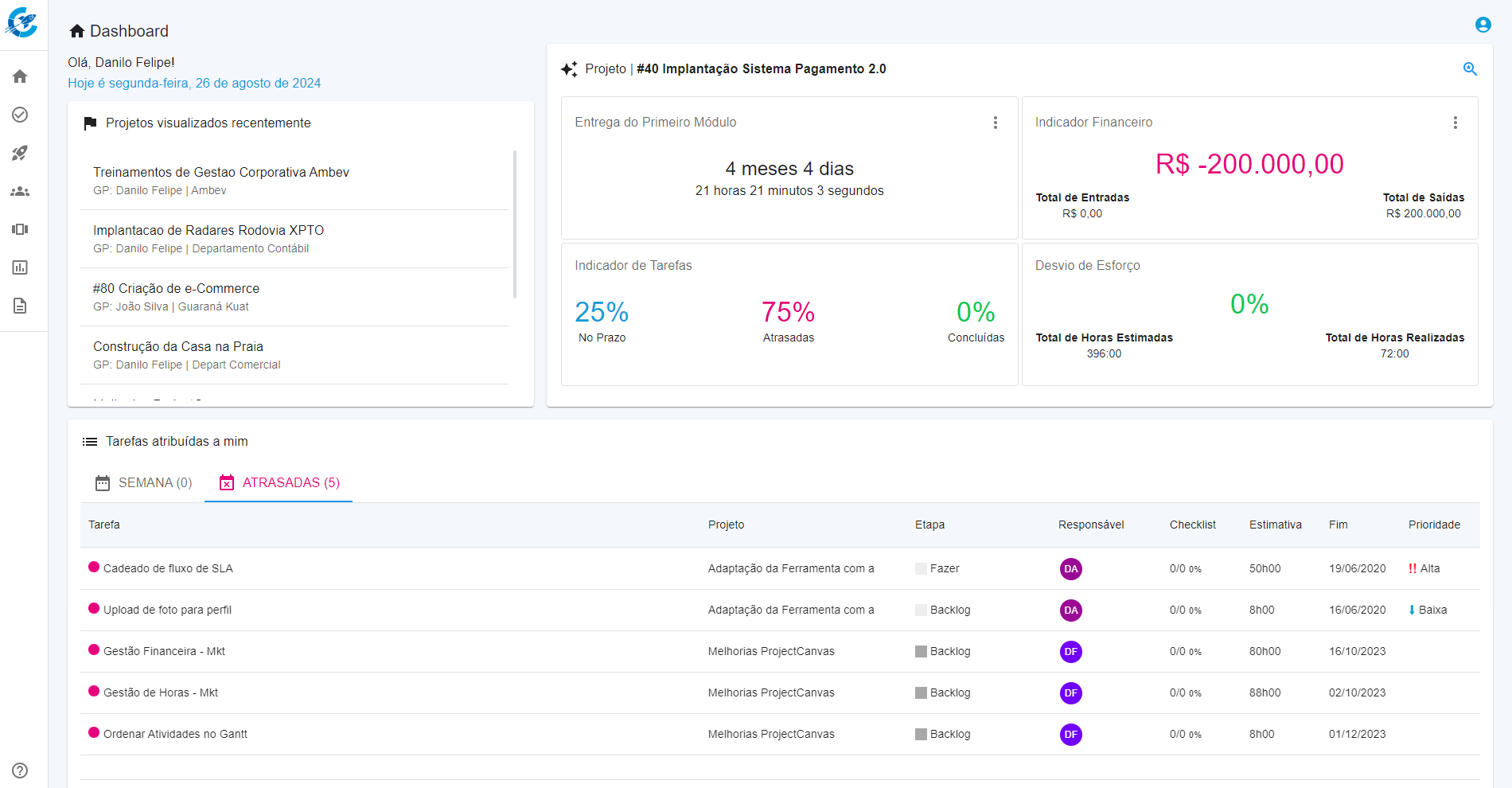Open the document icon in sidebar
Image resolution: width=1512 pixels, height=788 pixels.
click(x=20, y=306)
